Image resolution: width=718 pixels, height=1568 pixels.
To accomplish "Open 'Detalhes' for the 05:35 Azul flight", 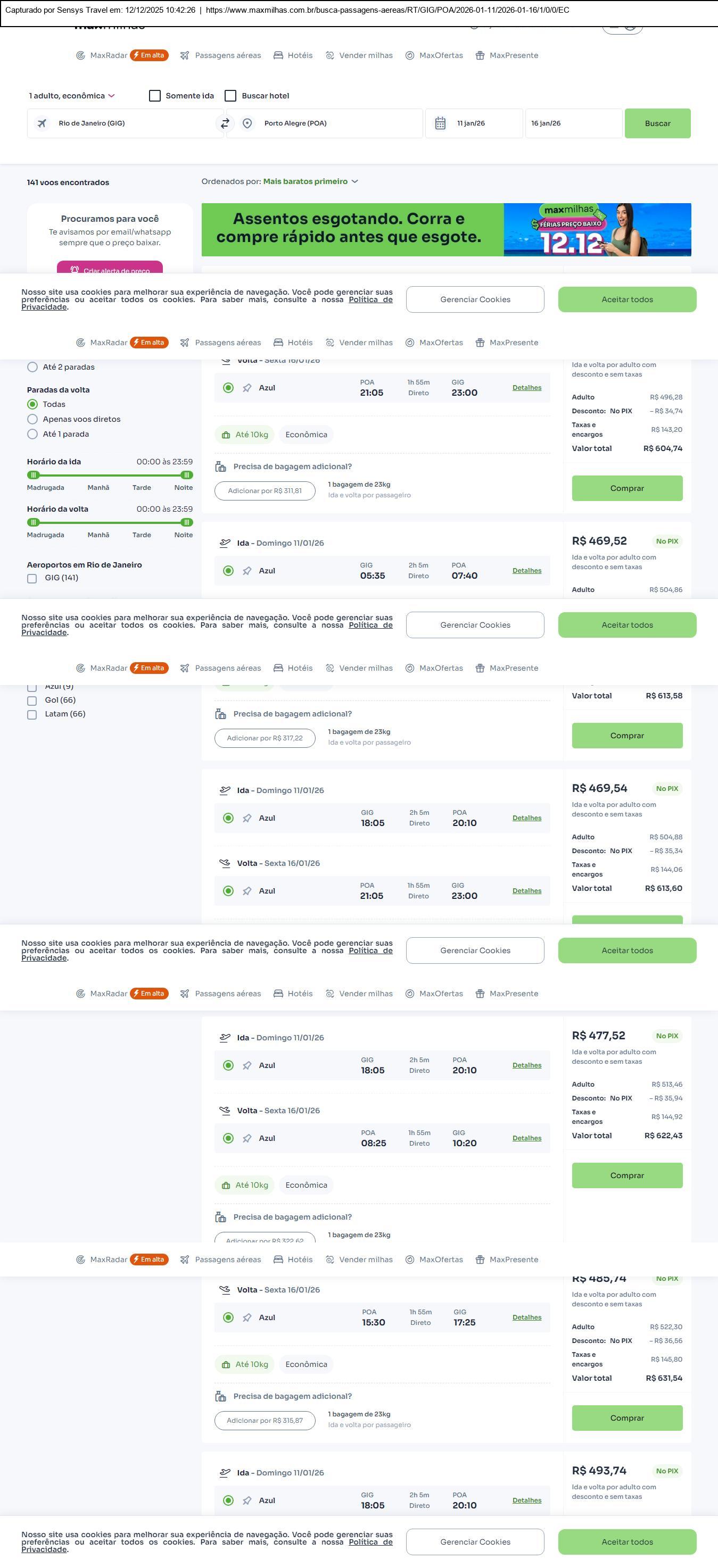I will click(527, 571).
